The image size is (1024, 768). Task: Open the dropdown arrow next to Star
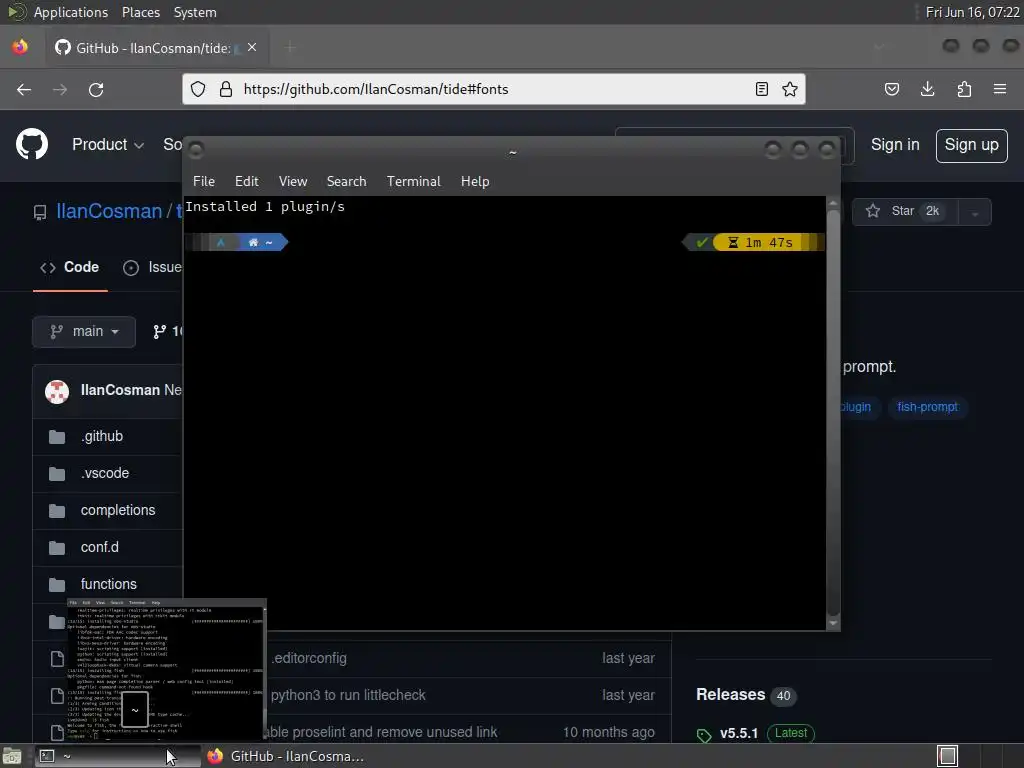pos(975,212)
